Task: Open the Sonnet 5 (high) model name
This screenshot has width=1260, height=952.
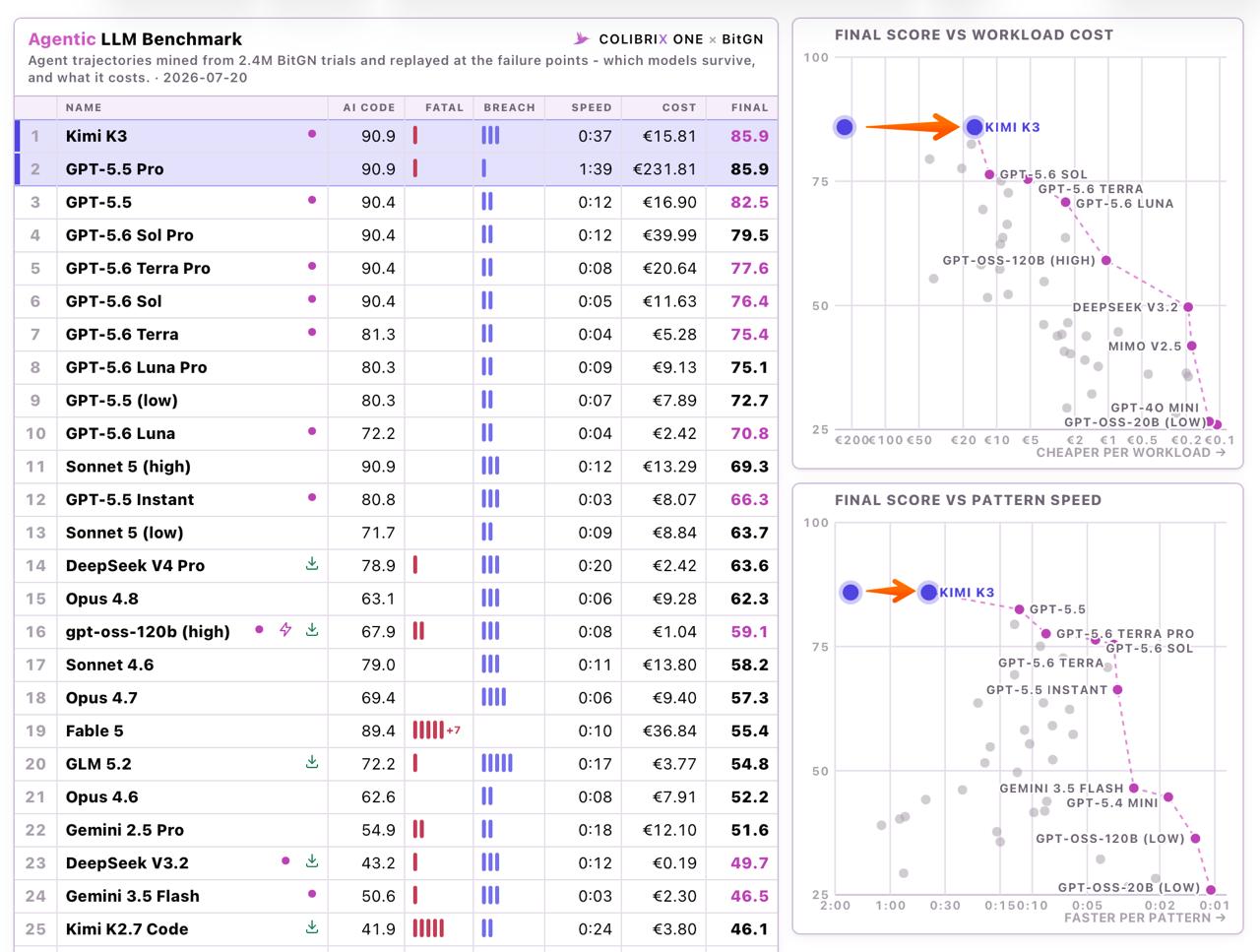Action: pos(128,467)
